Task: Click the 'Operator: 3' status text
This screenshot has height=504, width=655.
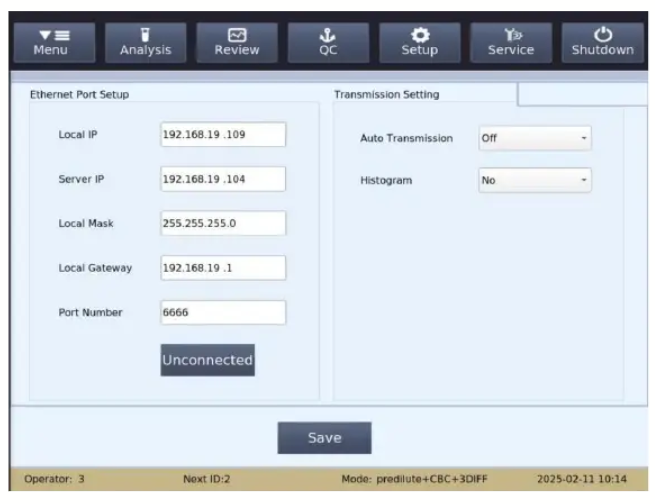Action: [x=54, y=479]
